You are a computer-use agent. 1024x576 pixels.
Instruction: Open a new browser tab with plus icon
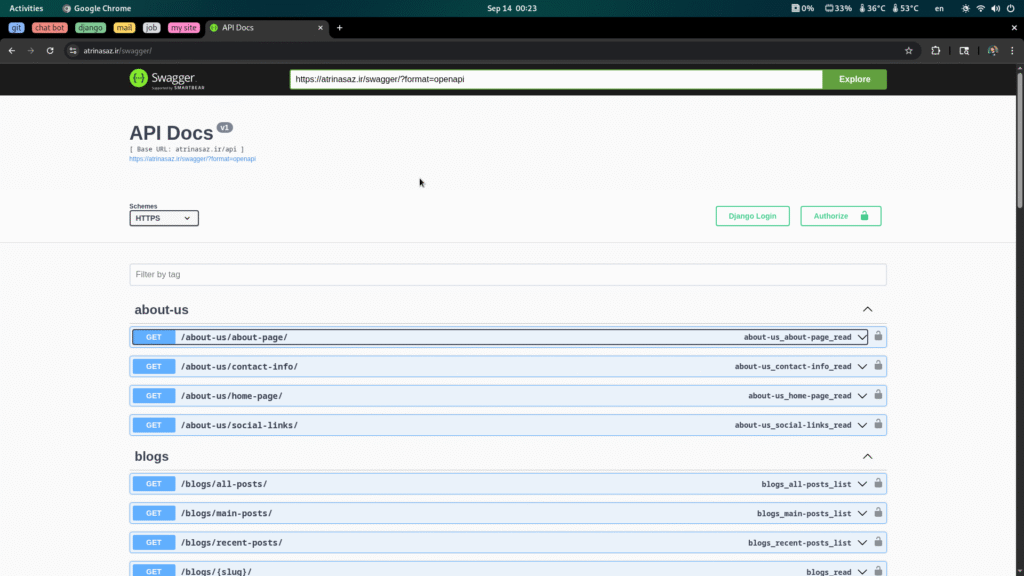pyautogui.click(x=339, y=28)
